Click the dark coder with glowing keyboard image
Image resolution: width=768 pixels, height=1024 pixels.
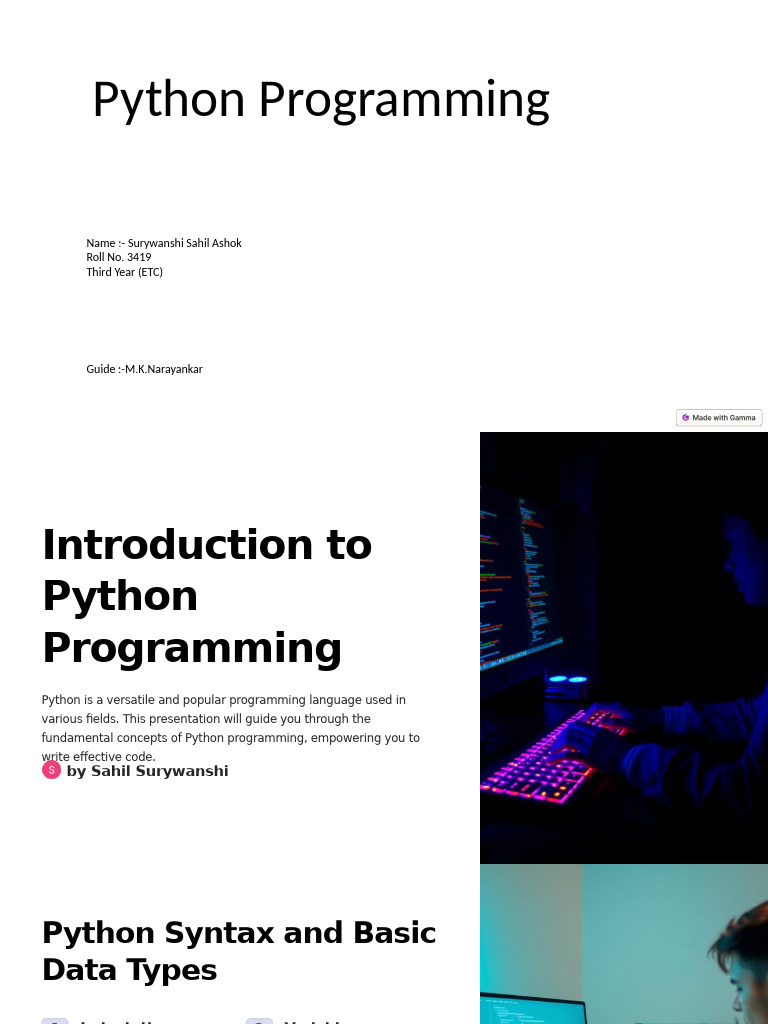pos(624,648)
